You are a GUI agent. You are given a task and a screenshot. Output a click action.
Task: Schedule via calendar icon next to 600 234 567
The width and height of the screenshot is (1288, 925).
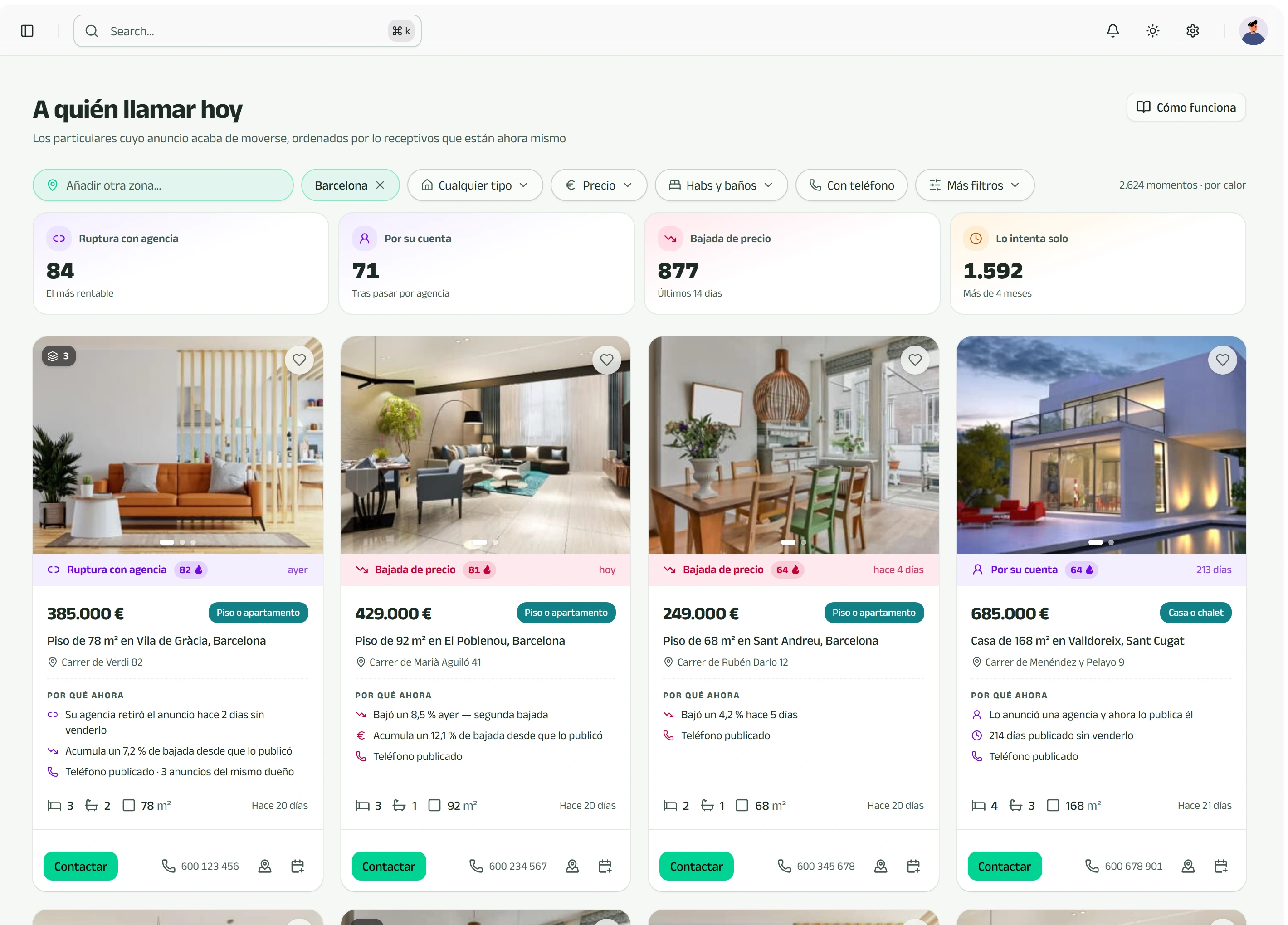tap(605, 866)
